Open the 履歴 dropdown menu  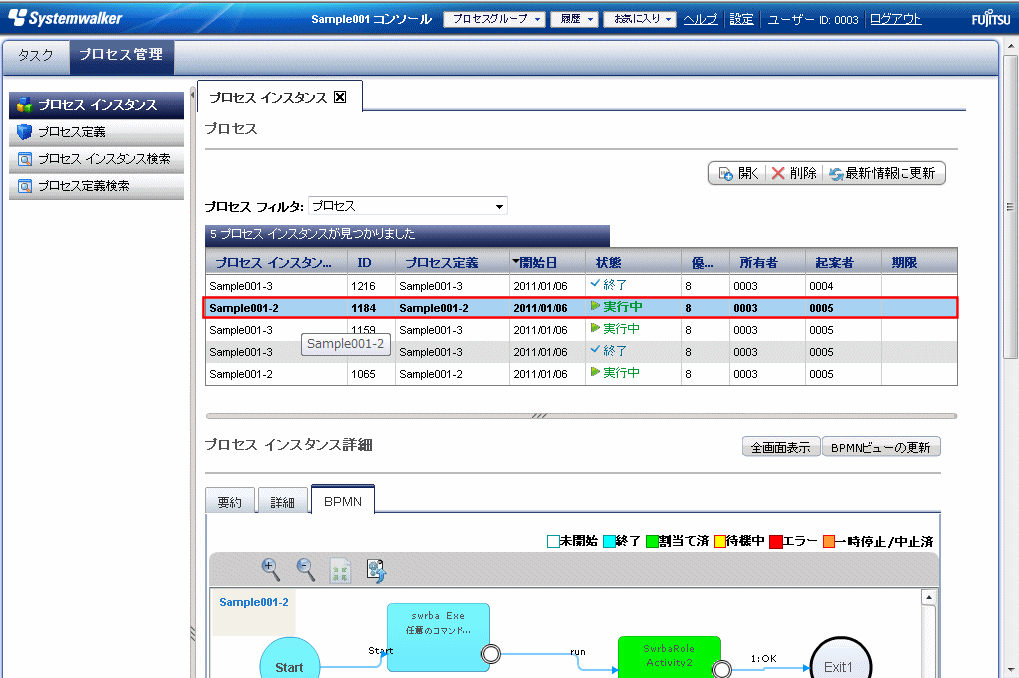pyautogui.click(x=574, y=19)
